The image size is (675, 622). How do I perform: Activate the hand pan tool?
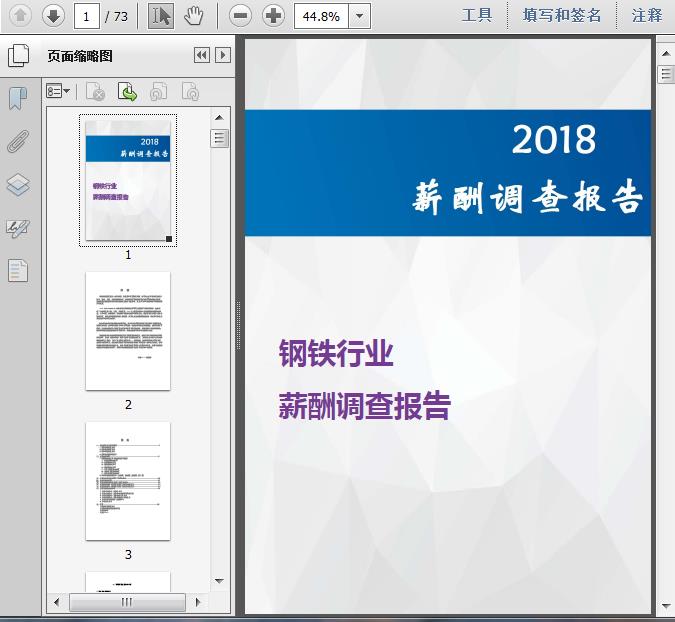(193, 16)
